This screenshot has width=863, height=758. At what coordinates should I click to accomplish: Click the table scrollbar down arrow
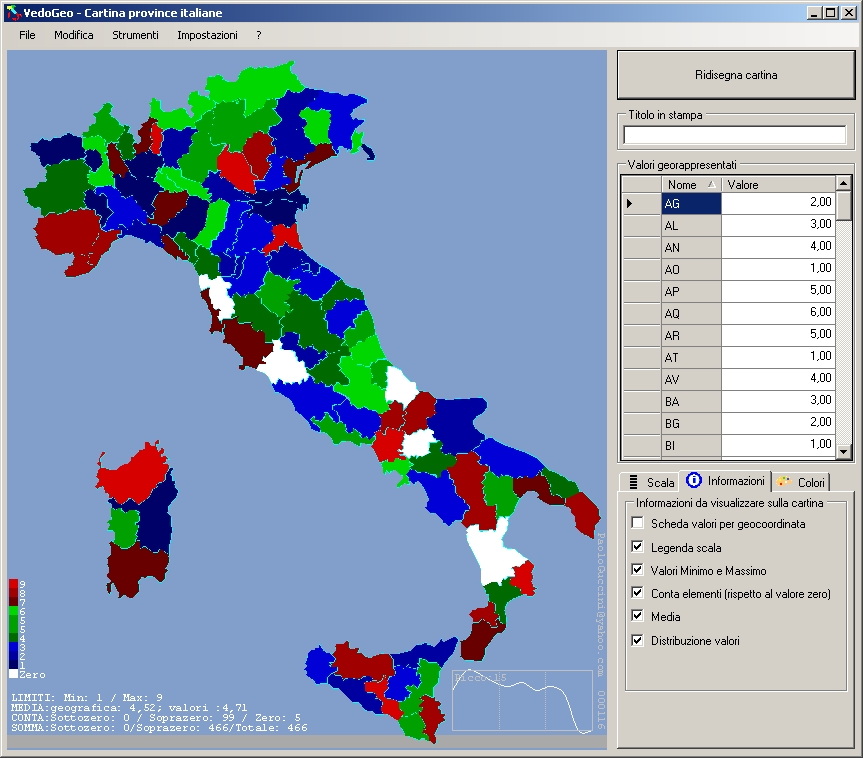[x=843, y=452]
